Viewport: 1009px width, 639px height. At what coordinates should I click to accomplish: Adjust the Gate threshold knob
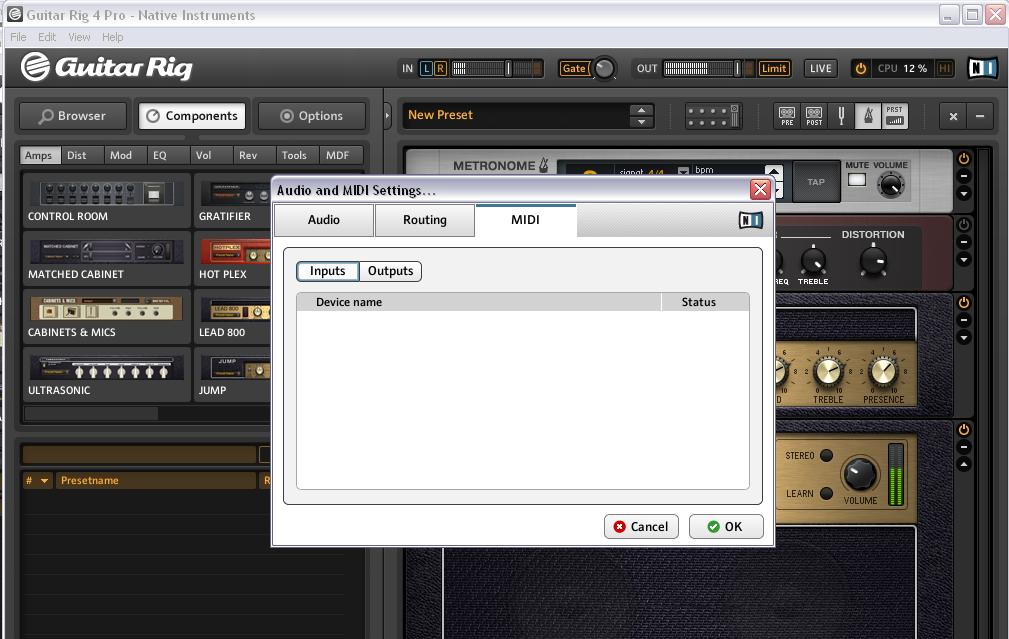click(604, 68)
